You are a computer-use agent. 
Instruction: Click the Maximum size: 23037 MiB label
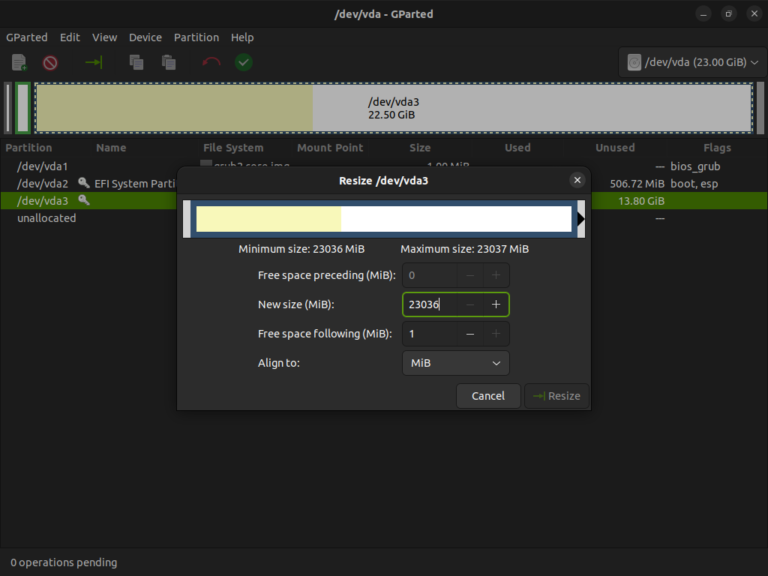[x=464, y=249]
